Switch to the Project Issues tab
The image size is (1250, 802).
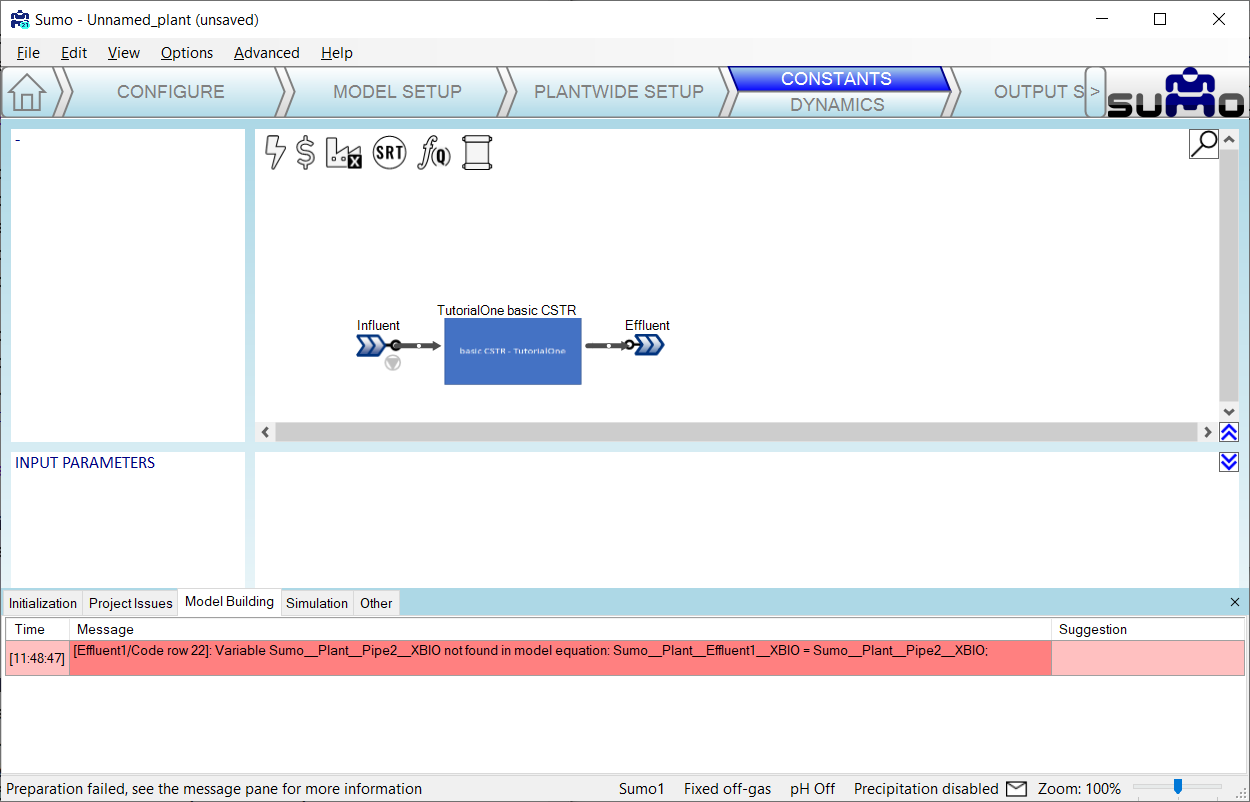(130, 603)
